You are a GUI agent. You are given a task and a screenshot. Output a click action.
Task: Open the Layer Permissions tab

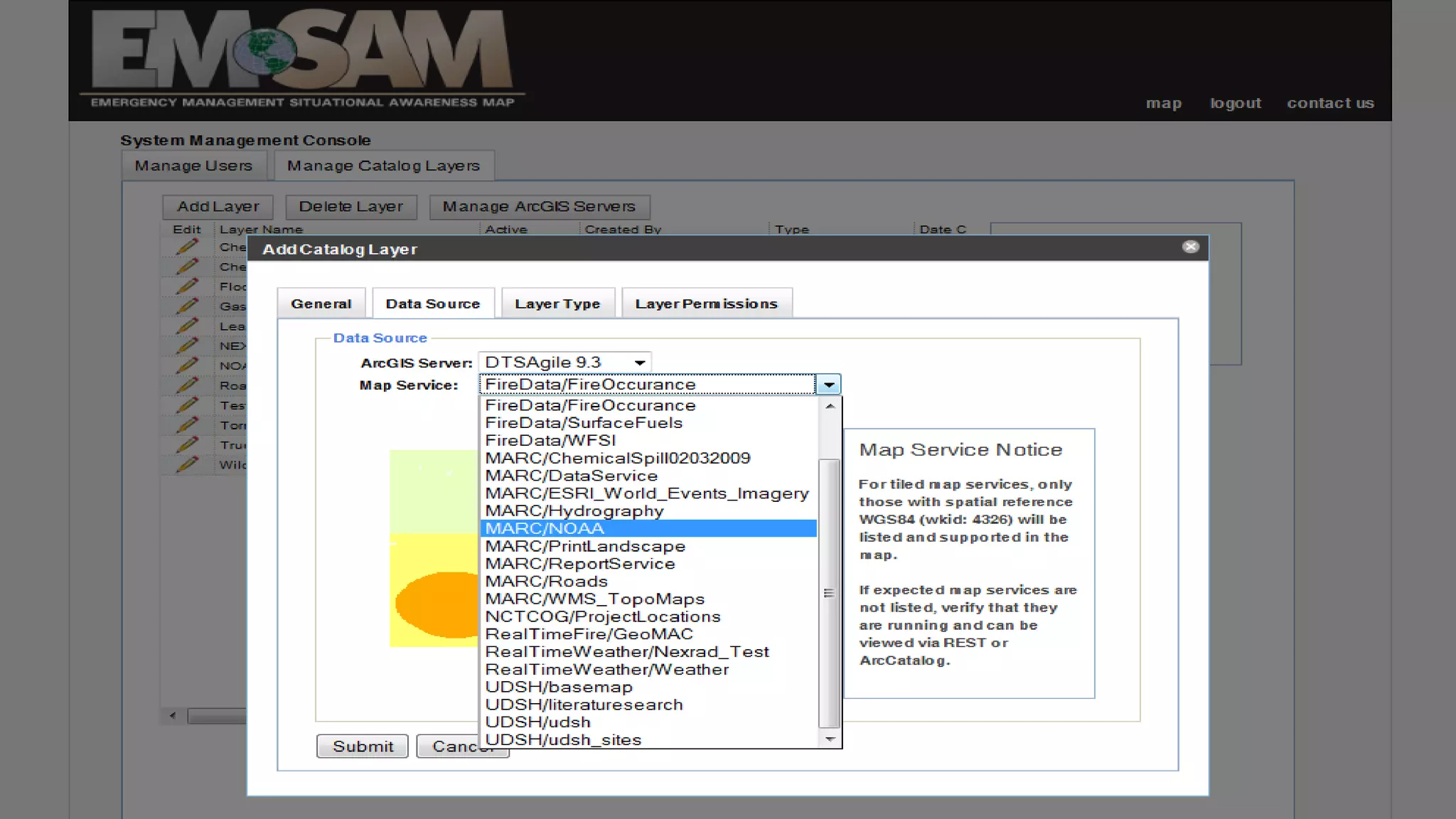[x=706, y=304]
